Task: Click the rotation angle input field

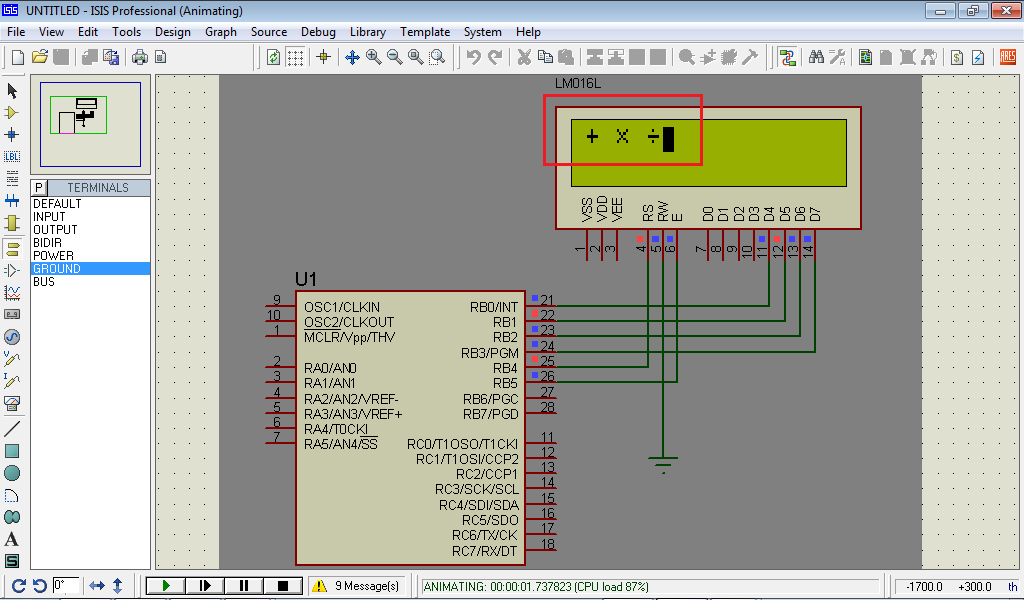Action: 66,585
